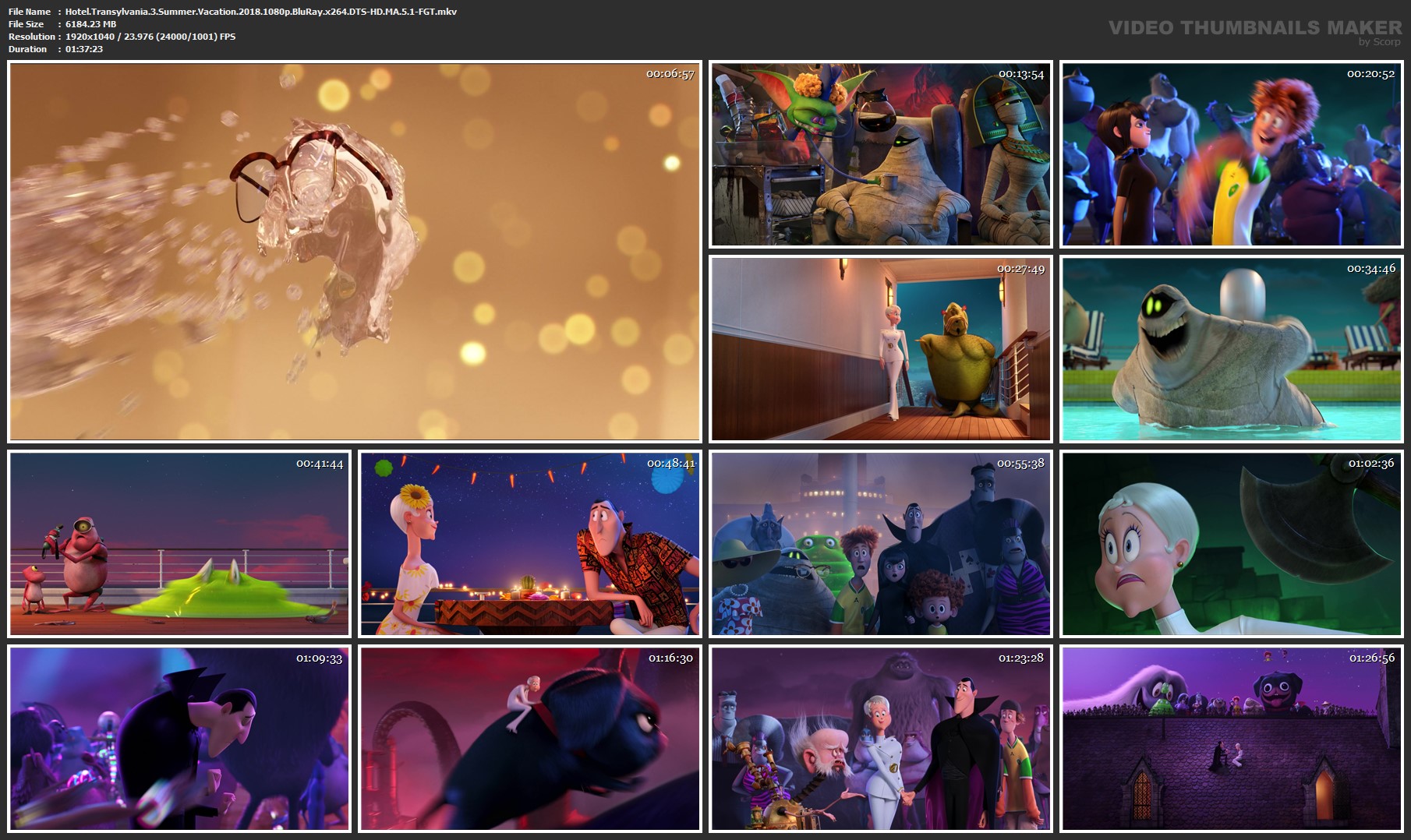Choose the pool scene thumbnail at 00:34:46

pos(1232,349)
